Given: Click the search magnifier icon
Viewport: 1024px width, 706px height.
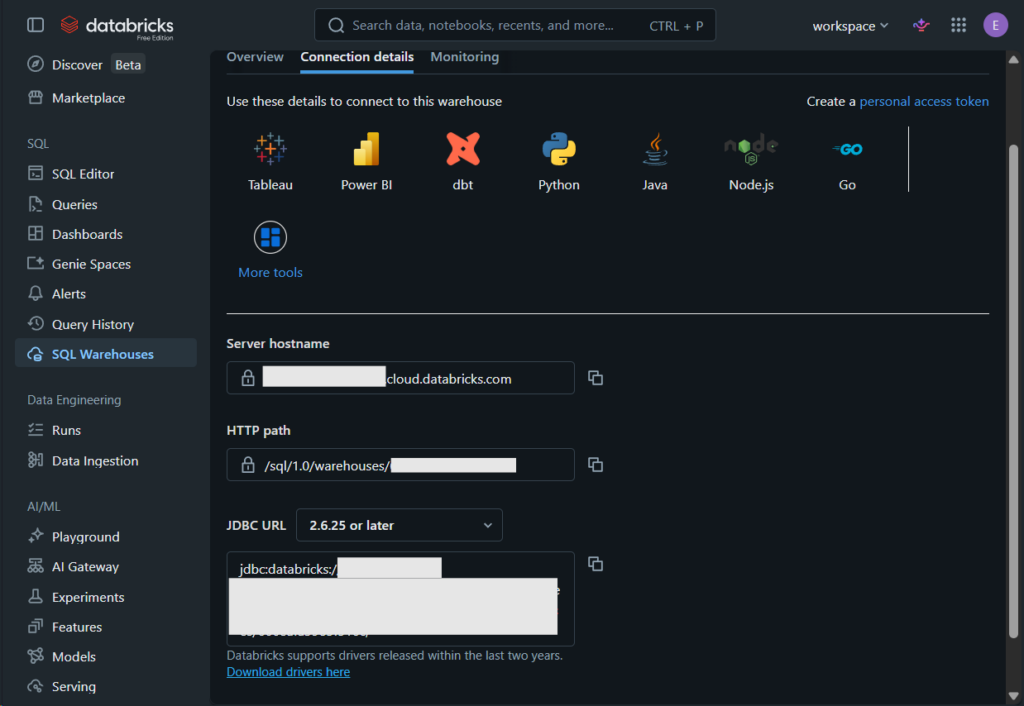Looking at the screenshot, I should [336, 25].
